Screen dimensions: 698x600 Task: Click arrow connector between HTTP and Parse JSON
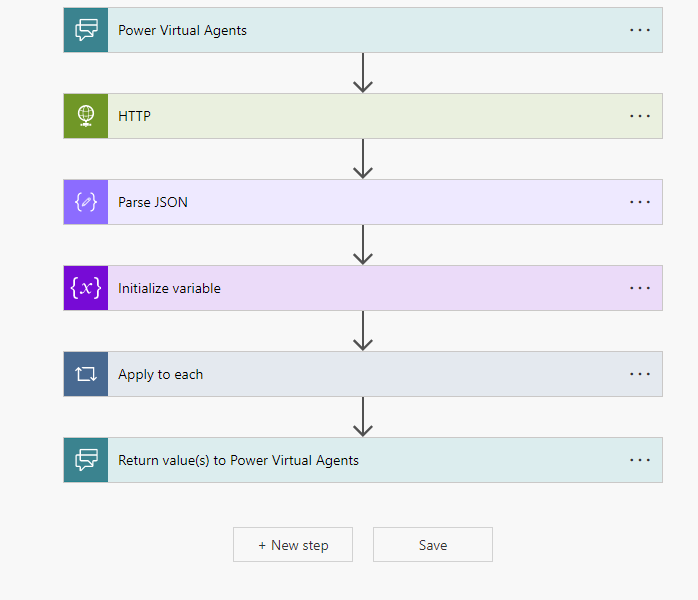[363, 159]
